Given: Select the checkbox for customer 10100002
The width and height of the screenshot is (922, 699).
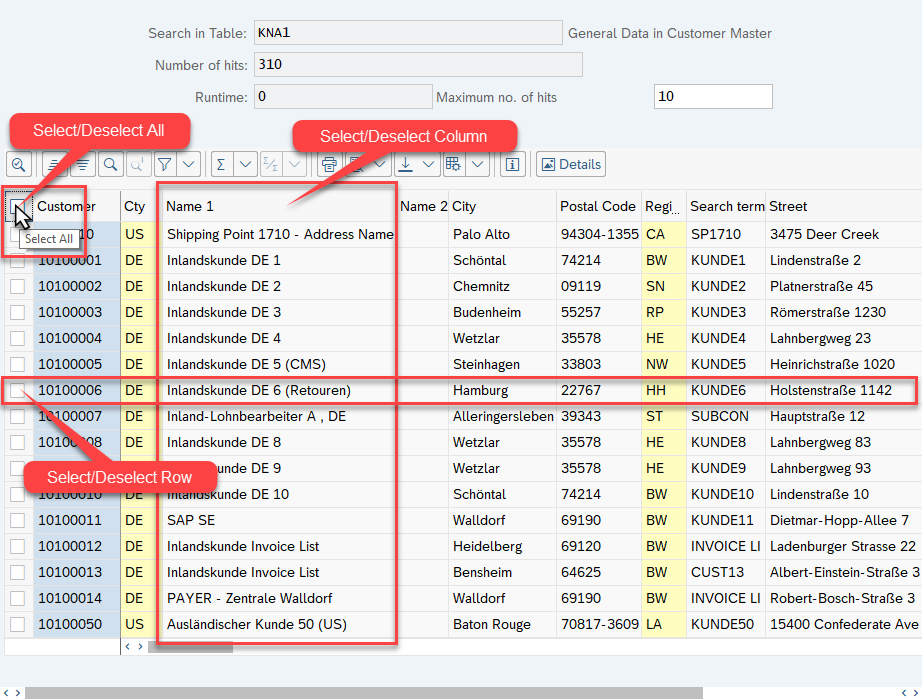Looking at the screenshot, I should point(17,286).
